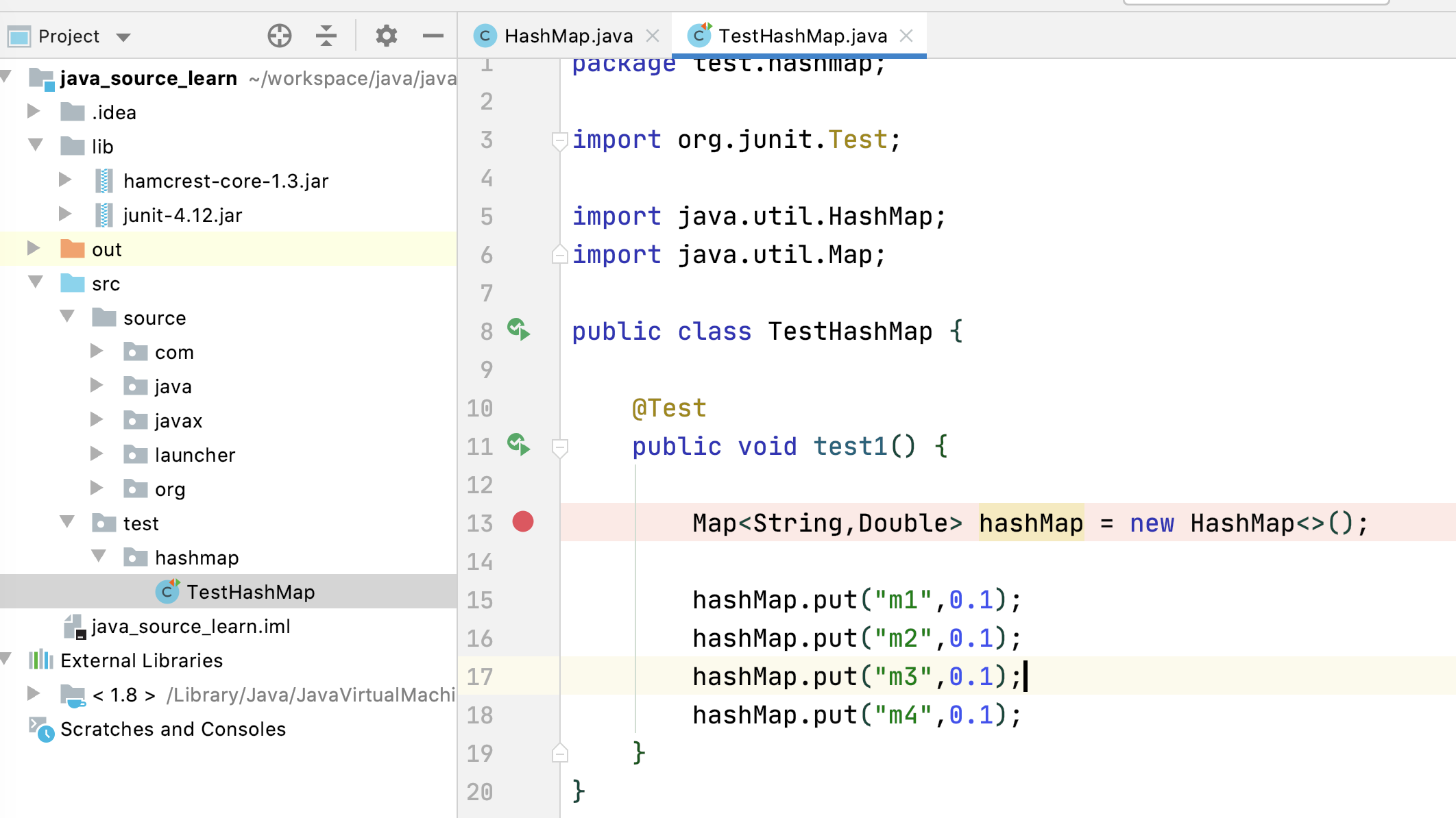Switch to the HashMap.java tab
Image resolution: width=1456 pixels, height=818 pixels.
pyautogui.click(x=568, y=36)
